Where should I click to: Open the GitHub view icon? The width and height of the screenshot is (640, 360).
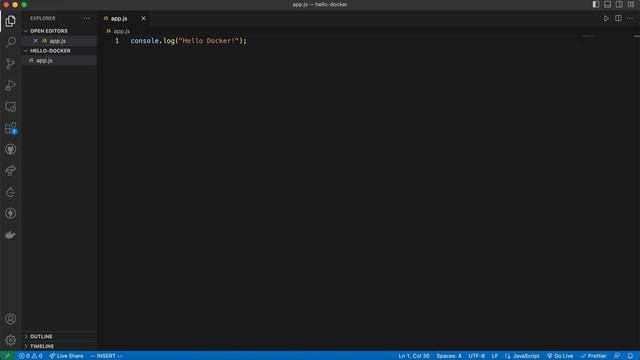11,149
